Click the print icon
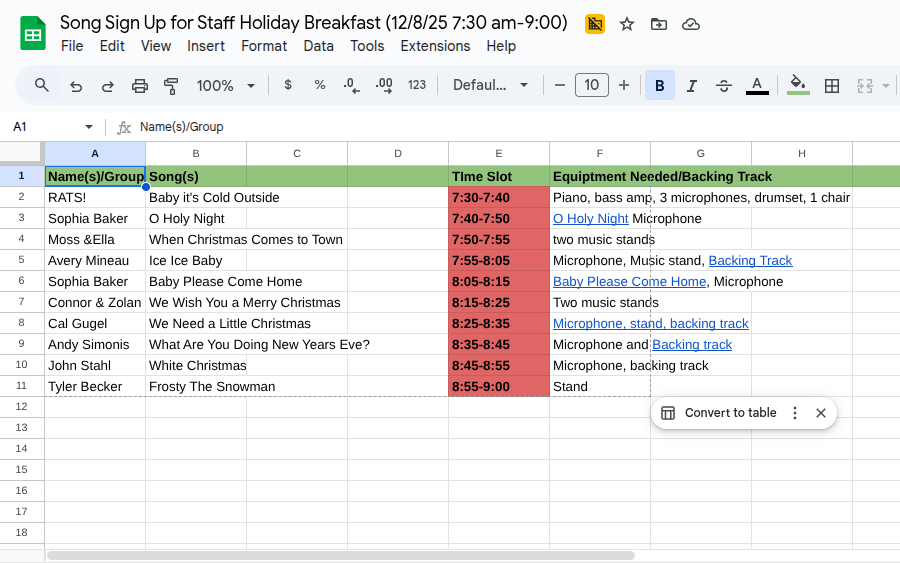The image size is (900, 563). coord(140,86)
